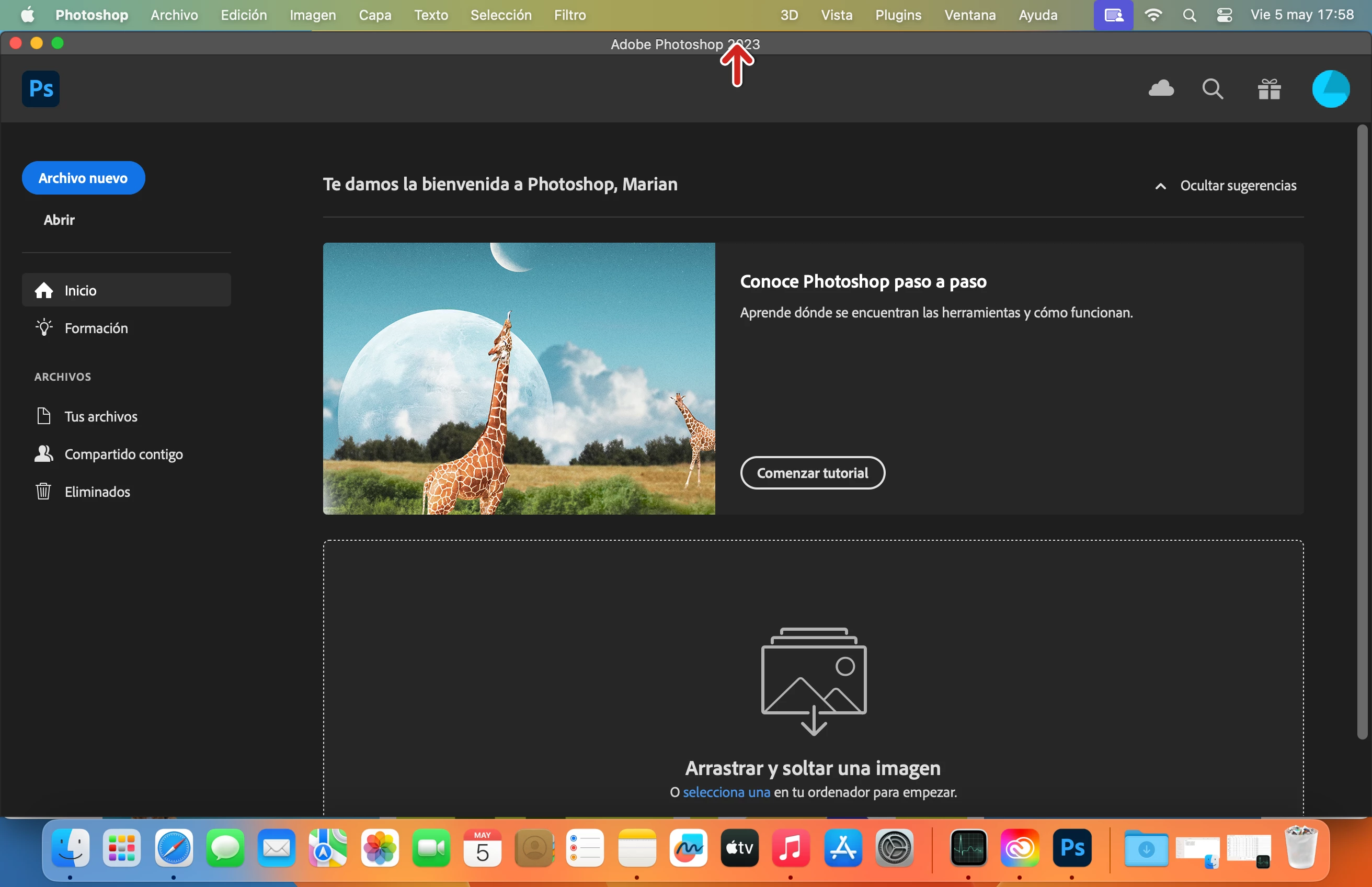Click the Photoshop Ps home logo

pos(40,89)
